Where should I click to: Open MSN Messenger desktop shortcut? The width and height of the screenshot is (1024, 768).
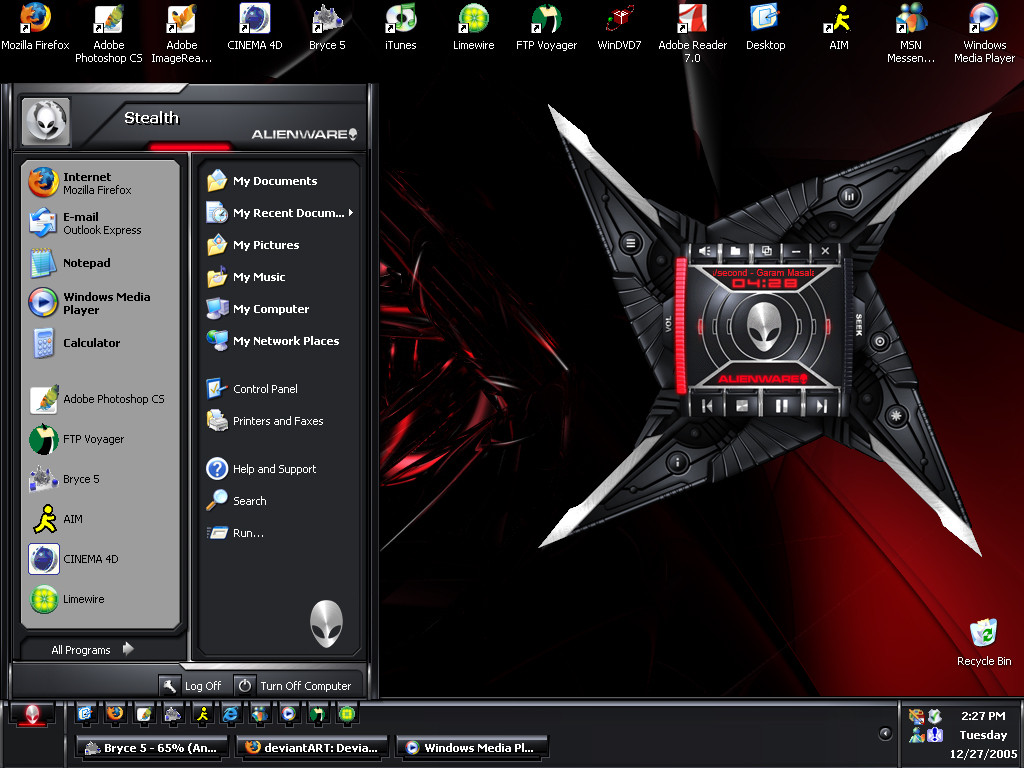tap(911, 33)
